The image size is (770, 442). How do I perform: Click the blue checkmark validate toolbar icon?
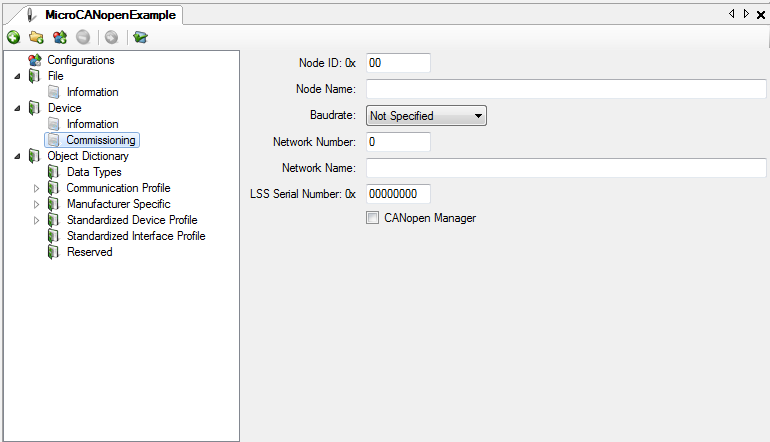coord(140,37)
